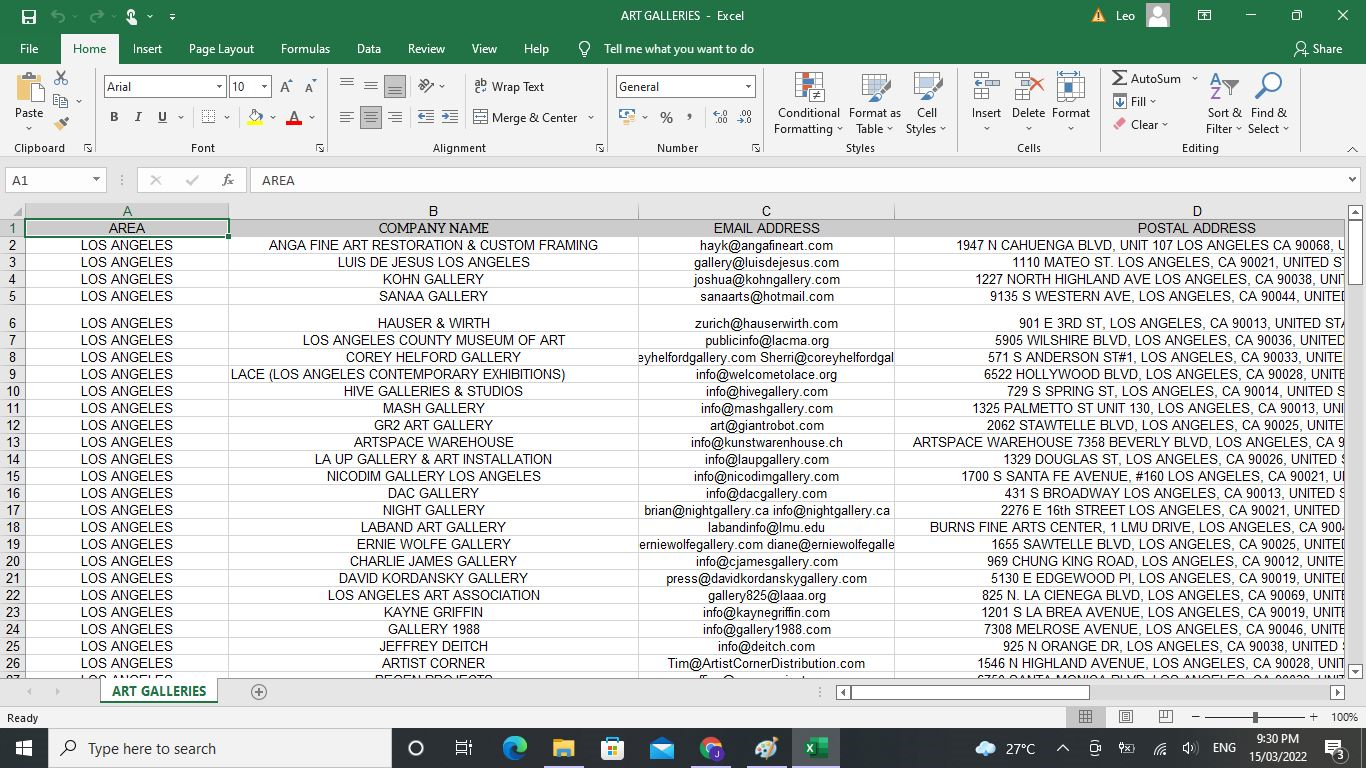
Task: Apply Percent Style to the cell
Action: [x=666, y=117]
